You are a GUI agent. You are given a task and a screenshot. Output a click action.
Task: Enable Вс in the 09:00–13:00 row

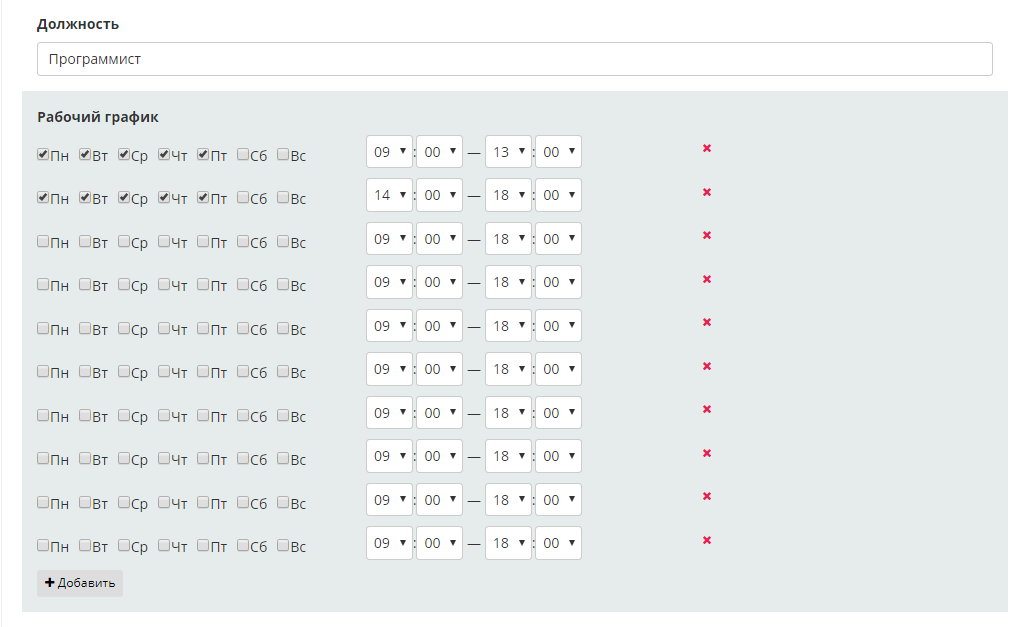click(283, 155)
